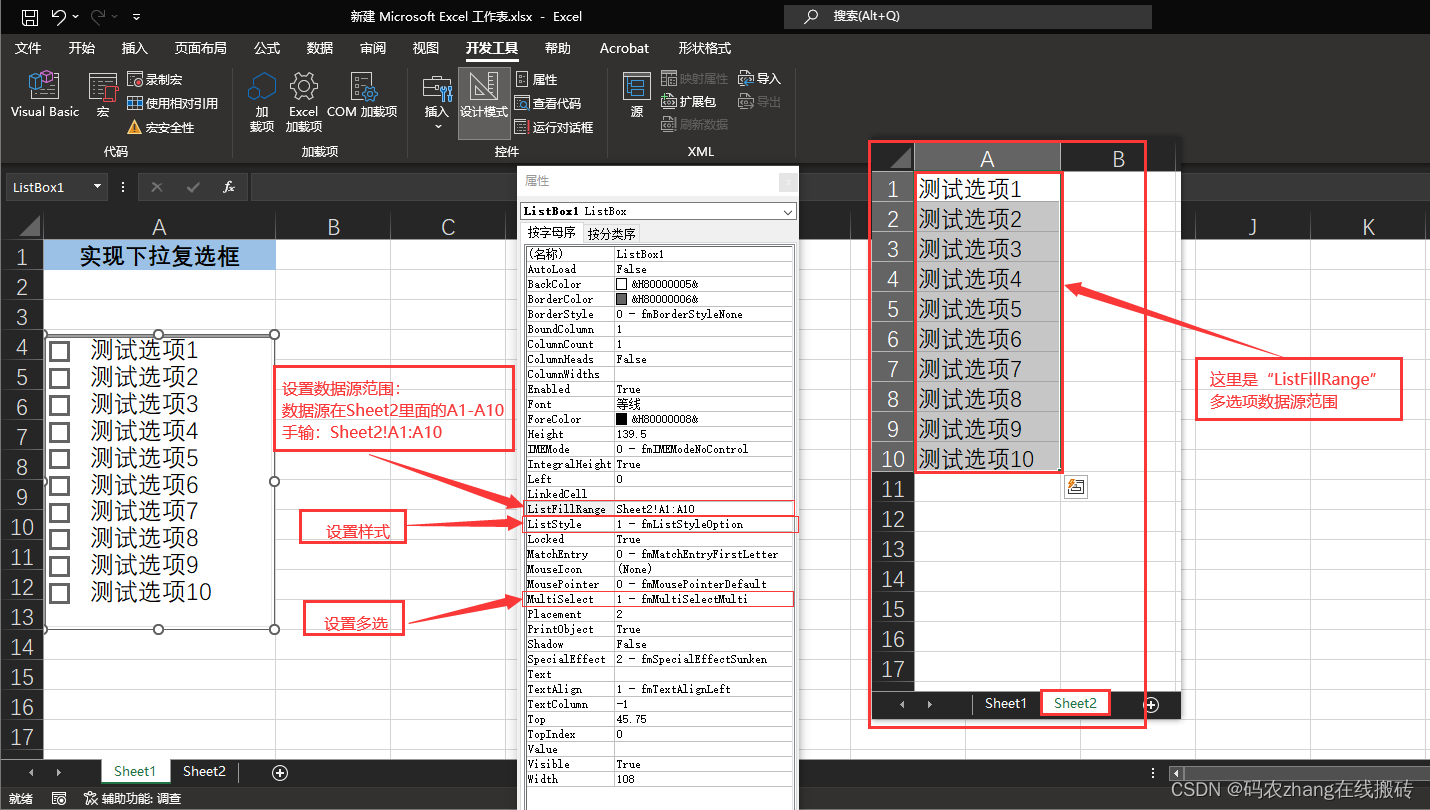Click the Save icon in title bar
The width and height of the screenshot is (1430, 810).
[30, 17]
